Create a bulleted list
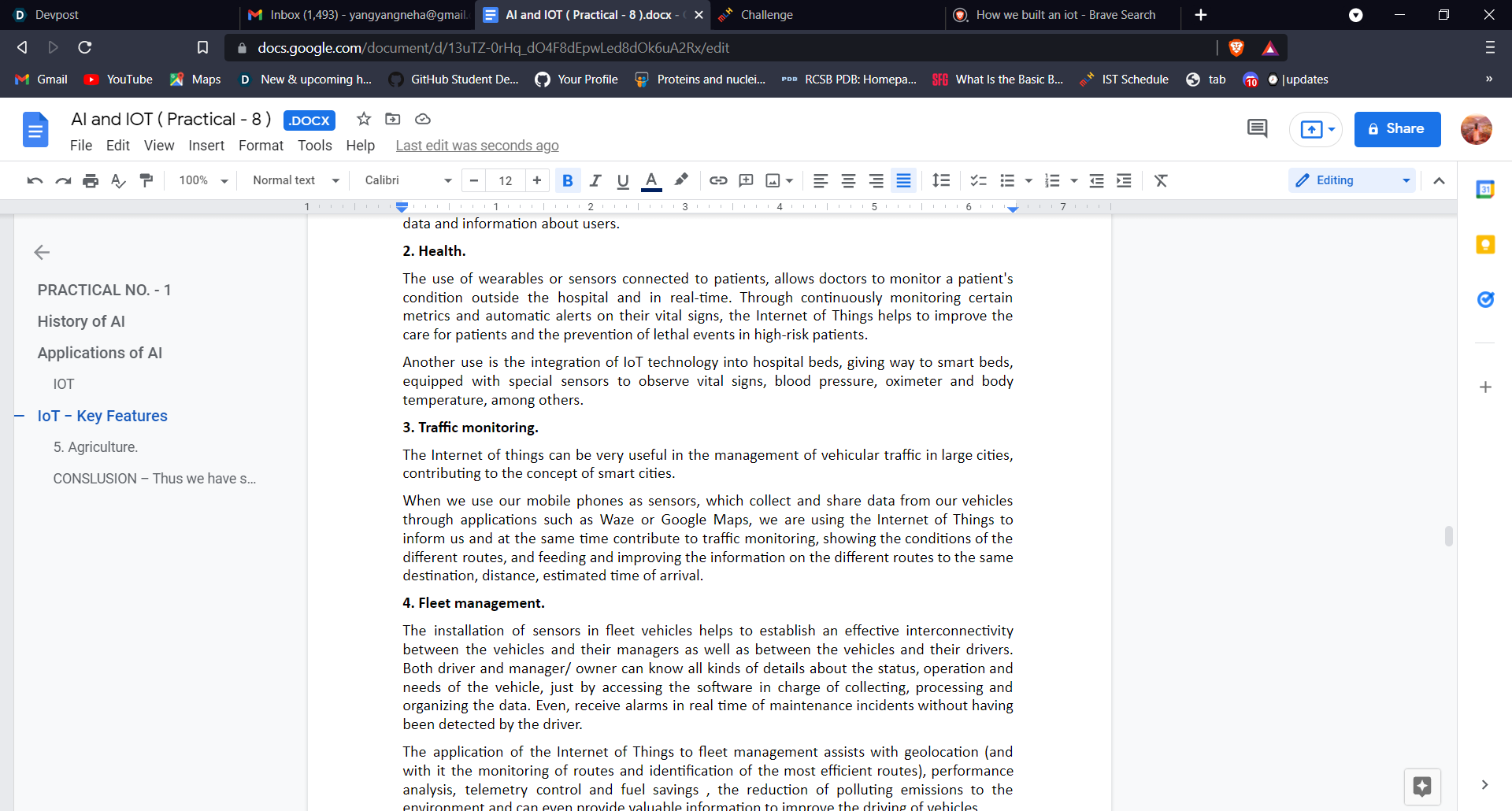 [1007, 180]
